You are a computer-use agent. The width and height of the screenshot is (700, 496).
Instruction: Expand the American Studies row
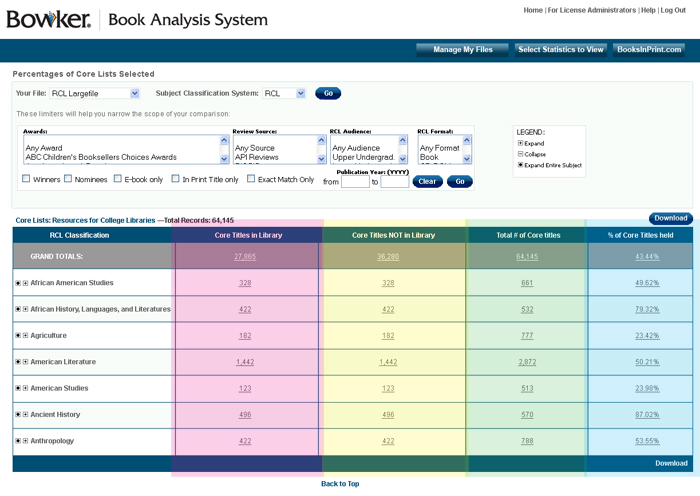point(25,388)
